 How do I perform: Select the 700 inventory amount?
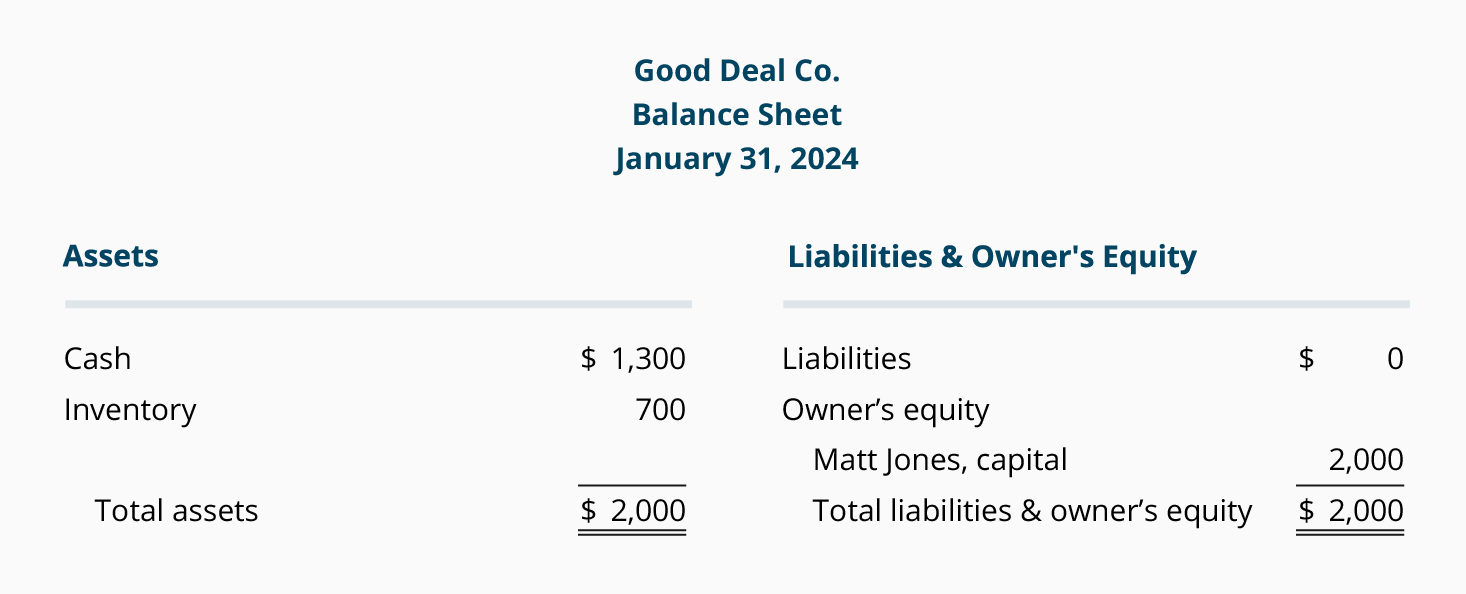(661, 410)
